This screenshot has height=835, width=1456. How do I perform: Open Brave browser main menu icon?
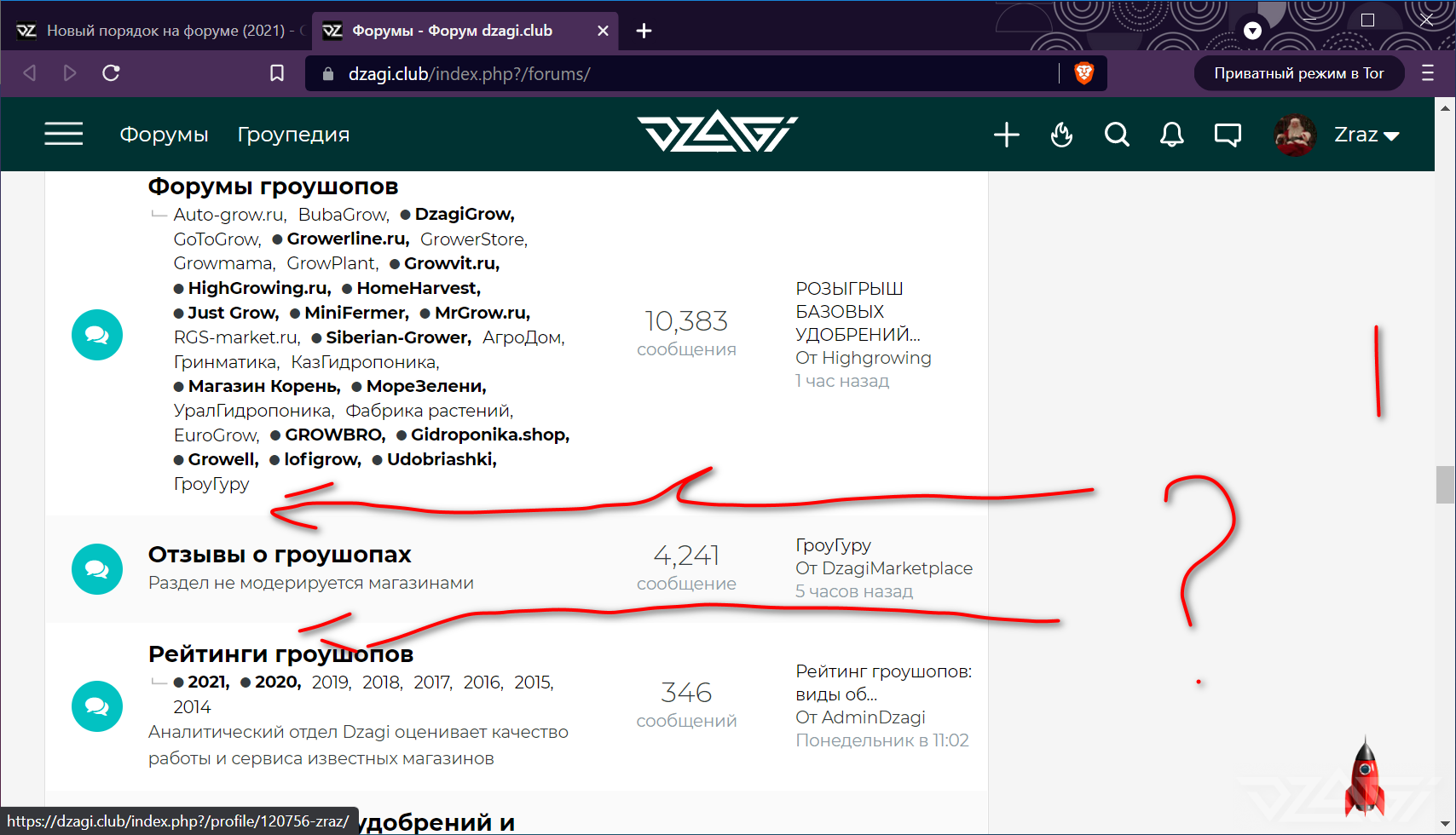(1428, 73)
